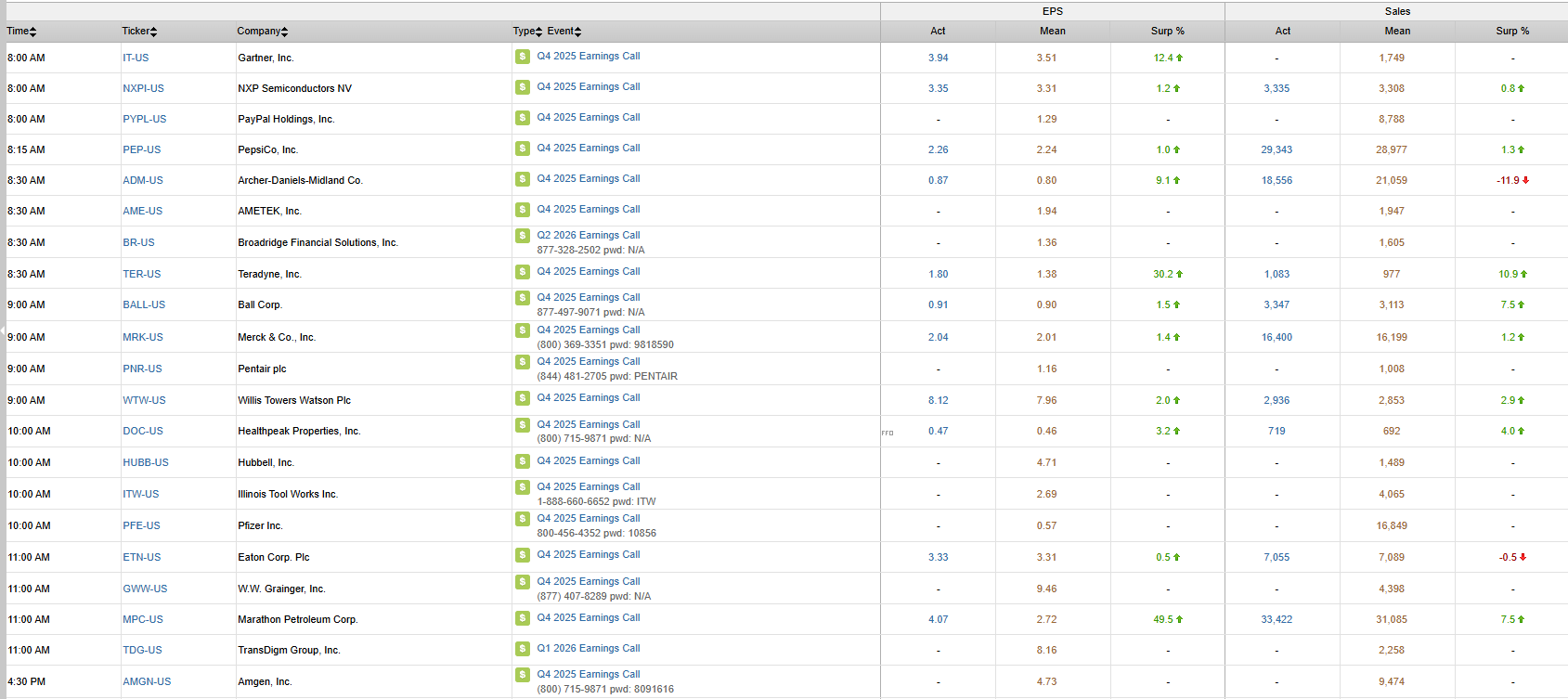Click Archer-Daniels-Midland actual sales value 18,556
The width and height of the screenshot is (1568, 699).
point(1276,181)
